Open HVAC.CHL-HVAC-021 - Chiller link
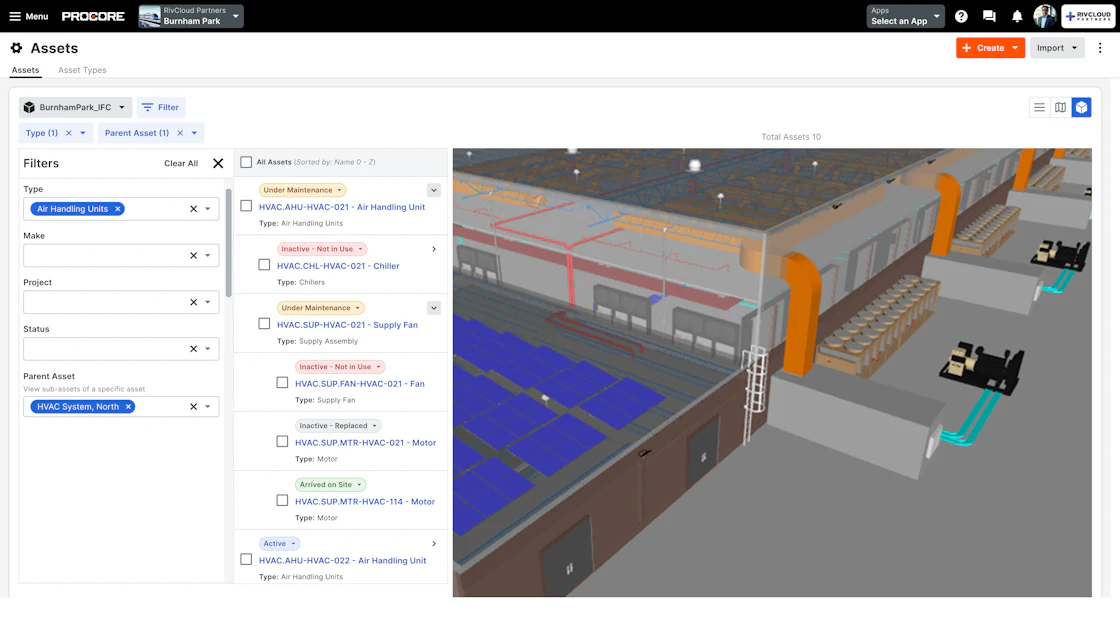This screenshot has width=1120, height=630. click(x=338, y=266)
